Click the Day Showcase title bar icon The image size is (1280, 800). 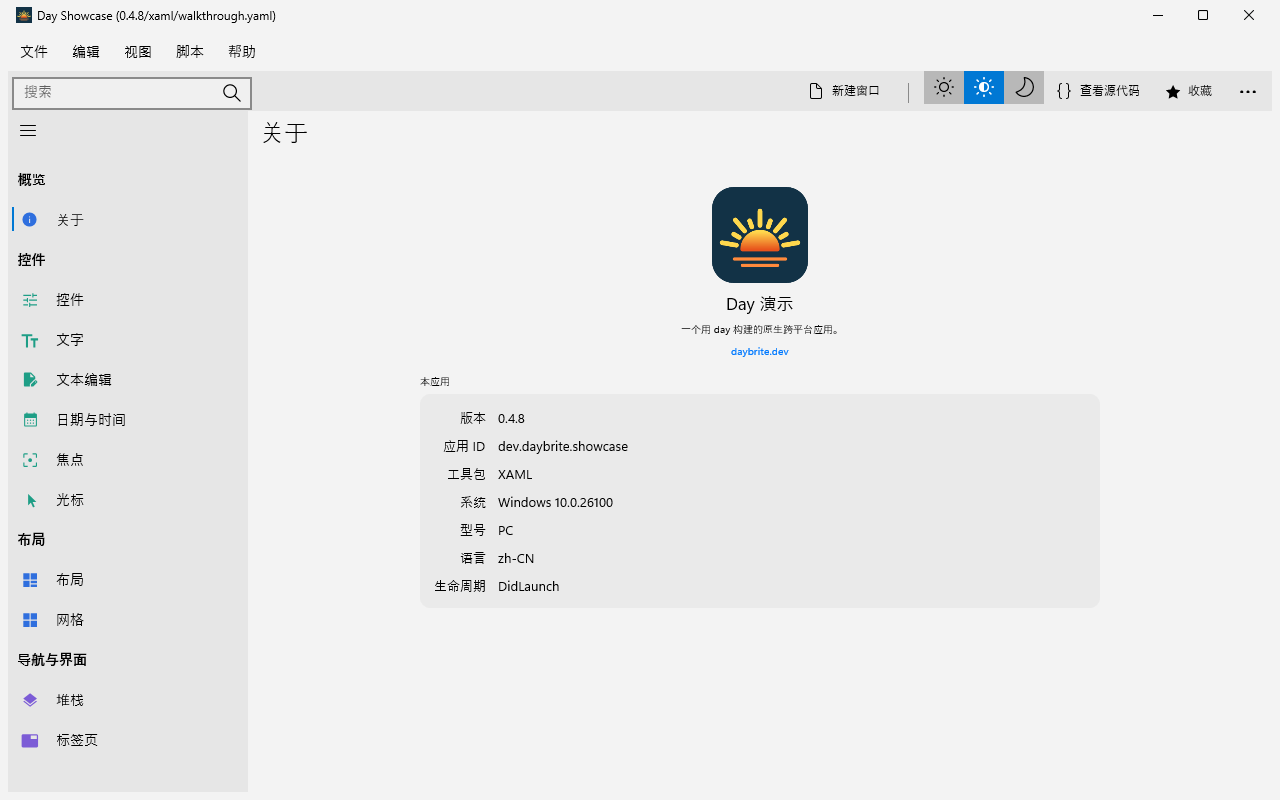[x=24, y=15]
